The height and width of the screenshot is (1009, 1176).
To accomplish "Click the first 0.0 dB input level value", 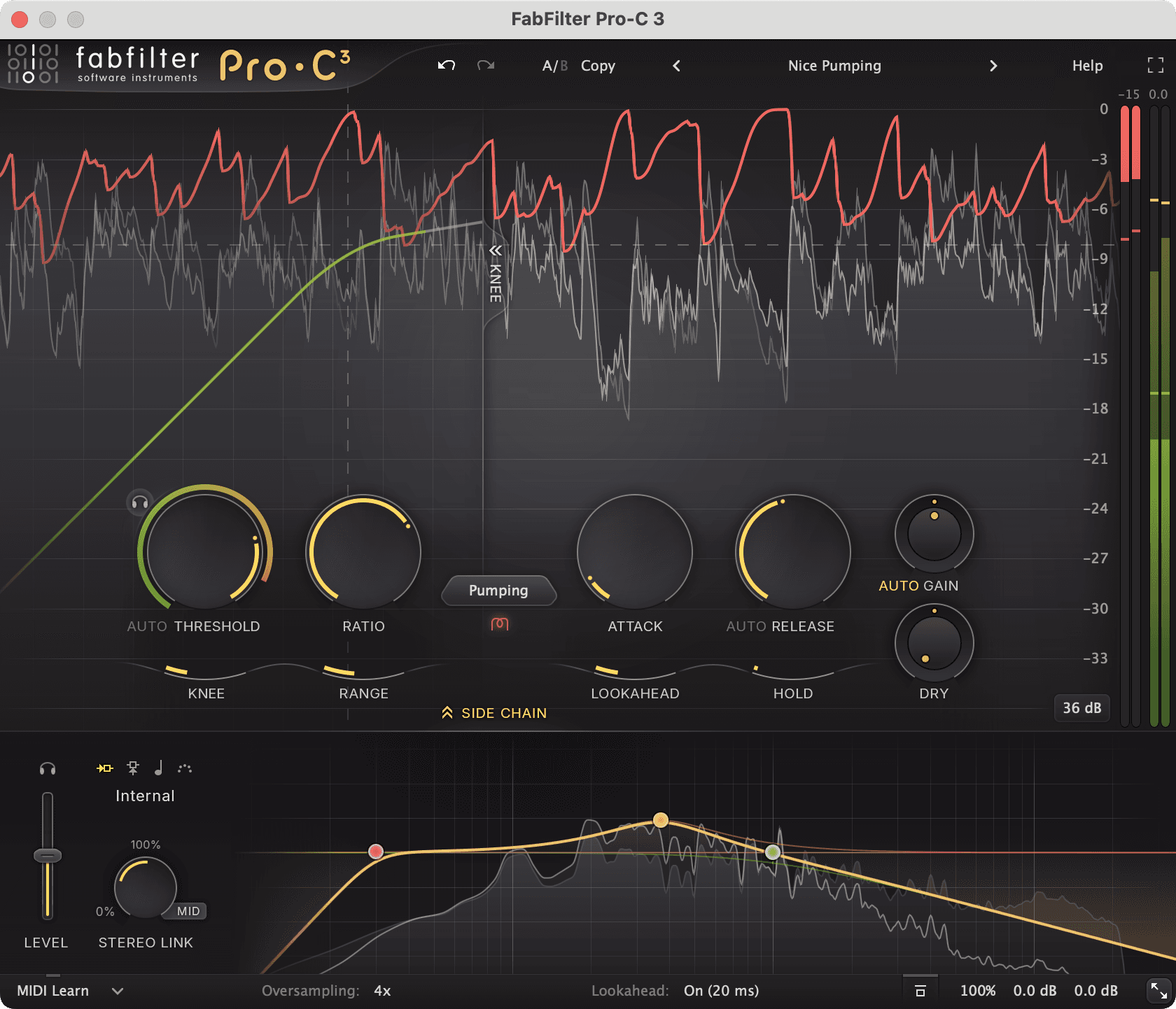I will [x=1035, y=991].
